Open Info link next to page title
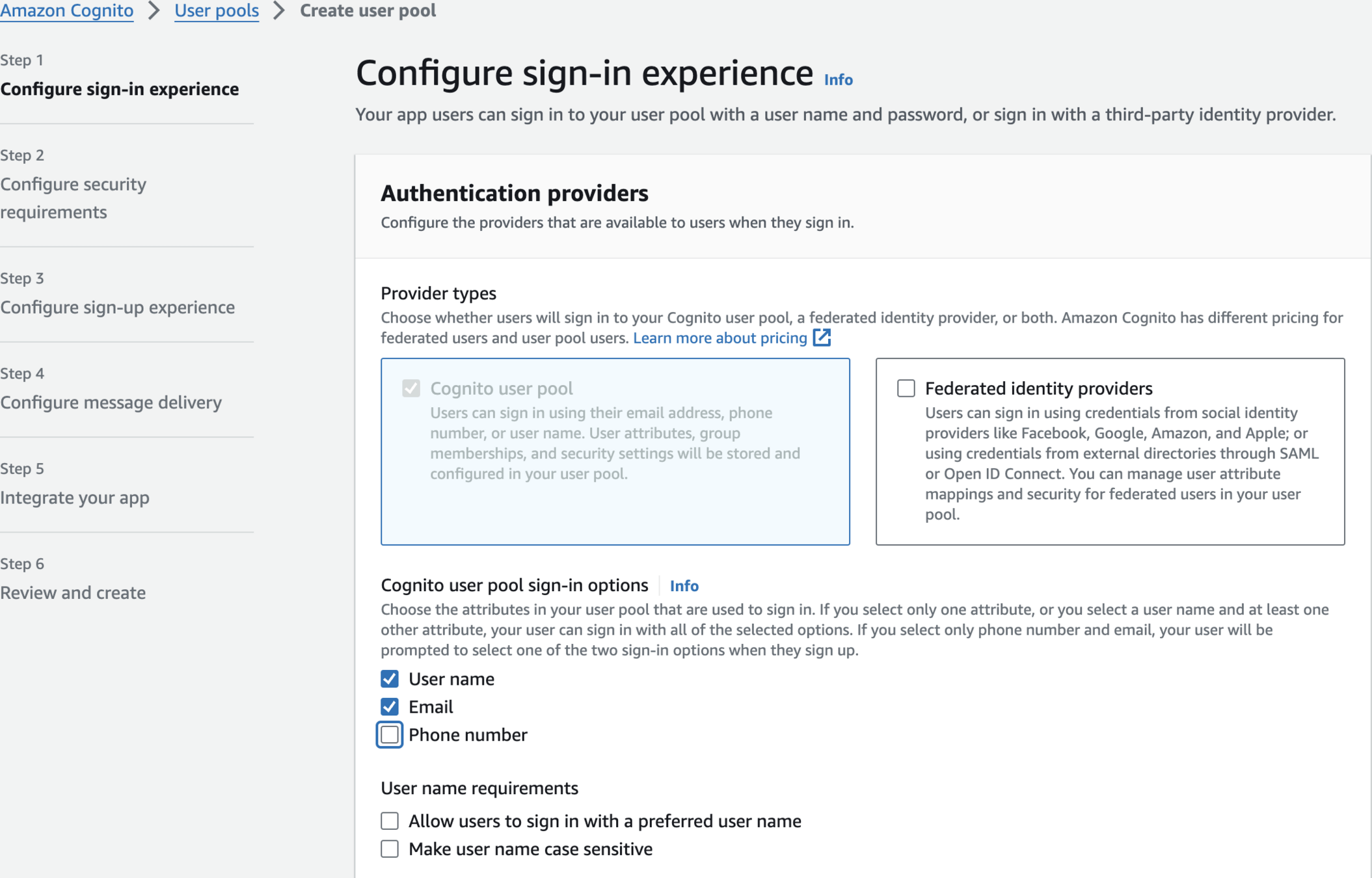The height and width of the screenshot is (878, 1372). [838, 79]
